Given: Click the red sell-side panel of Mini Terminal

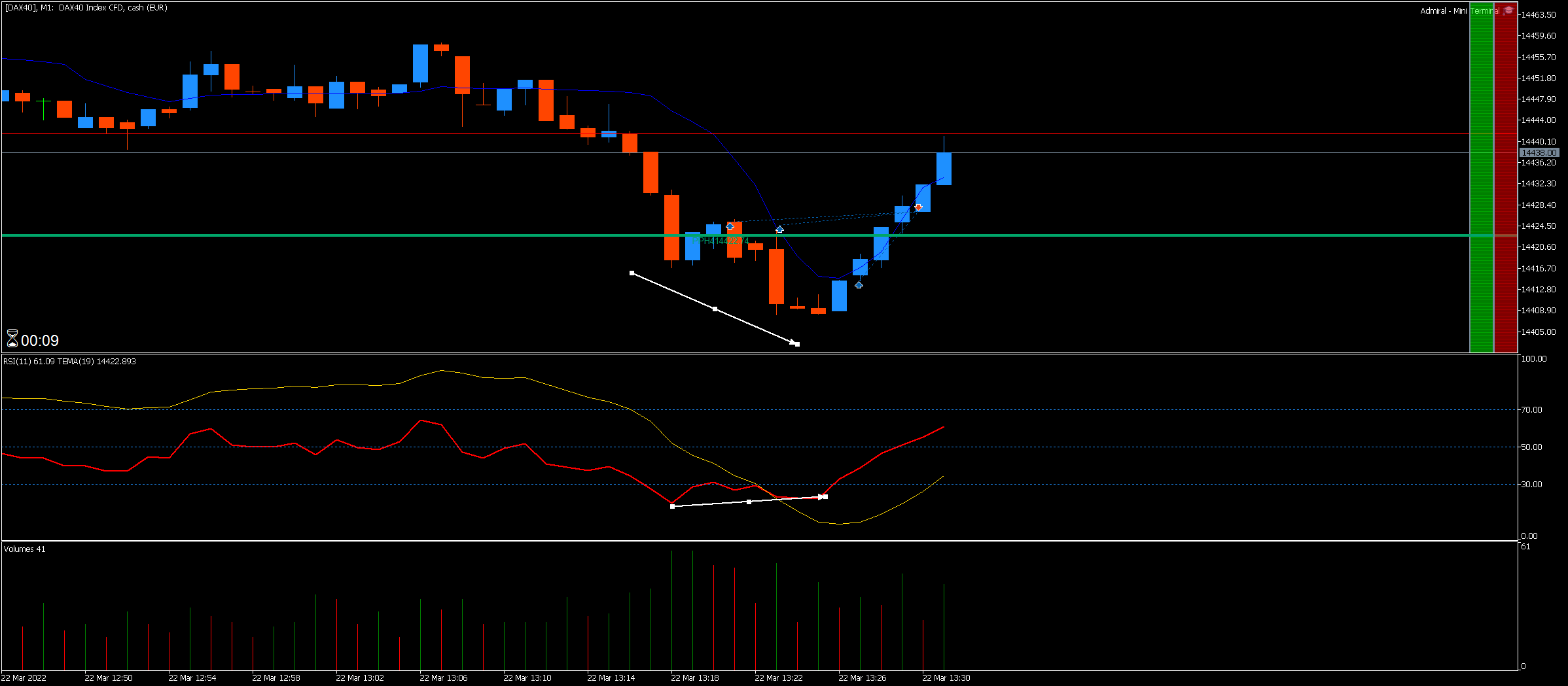Looking at the screenshot, I should 1505,177.
